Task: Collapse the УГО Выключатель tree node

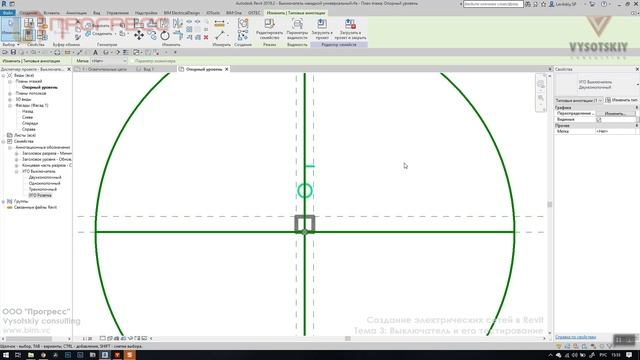Action: click(x=17, y=171)
